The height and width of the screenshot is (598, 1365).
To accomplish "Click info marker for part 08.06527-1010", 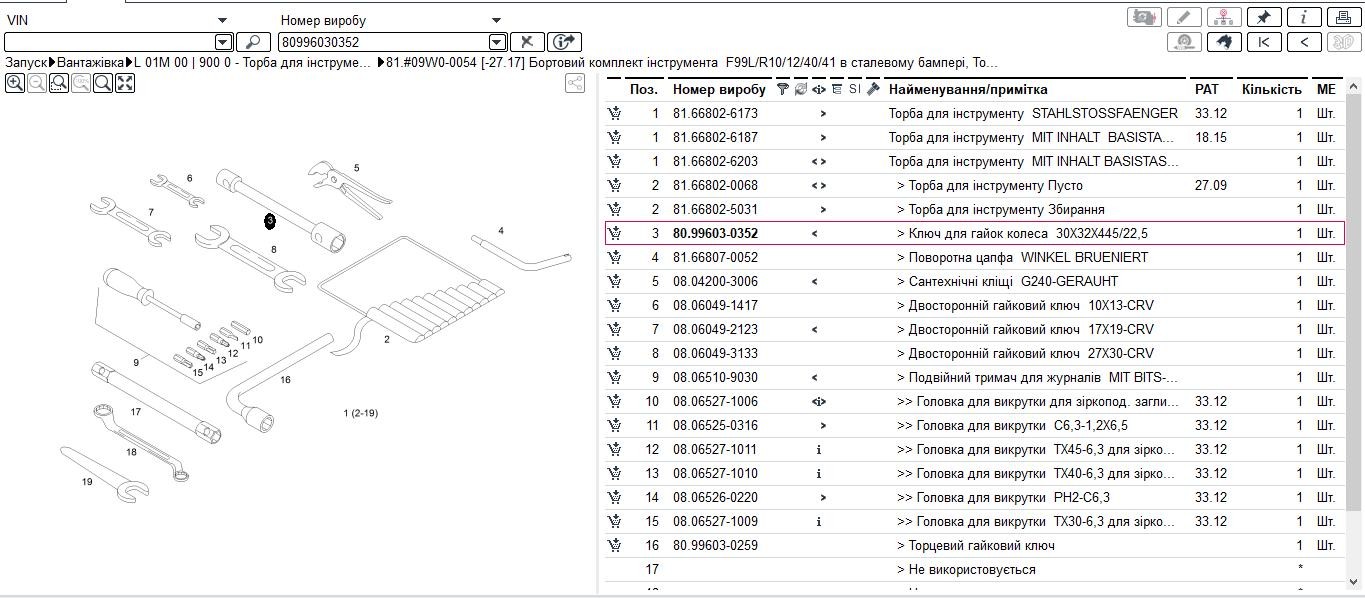I will (x=819, y=474).
